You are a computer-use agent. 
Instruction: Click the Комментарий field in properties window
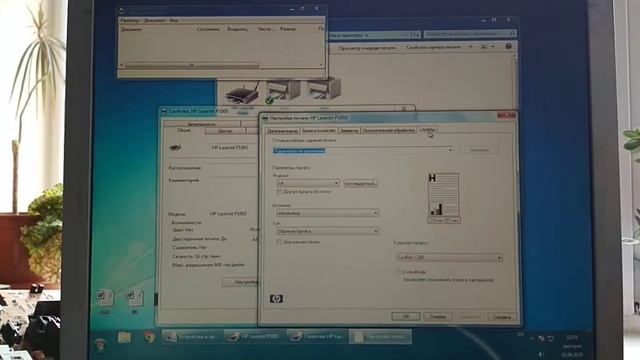coord(234,180)
